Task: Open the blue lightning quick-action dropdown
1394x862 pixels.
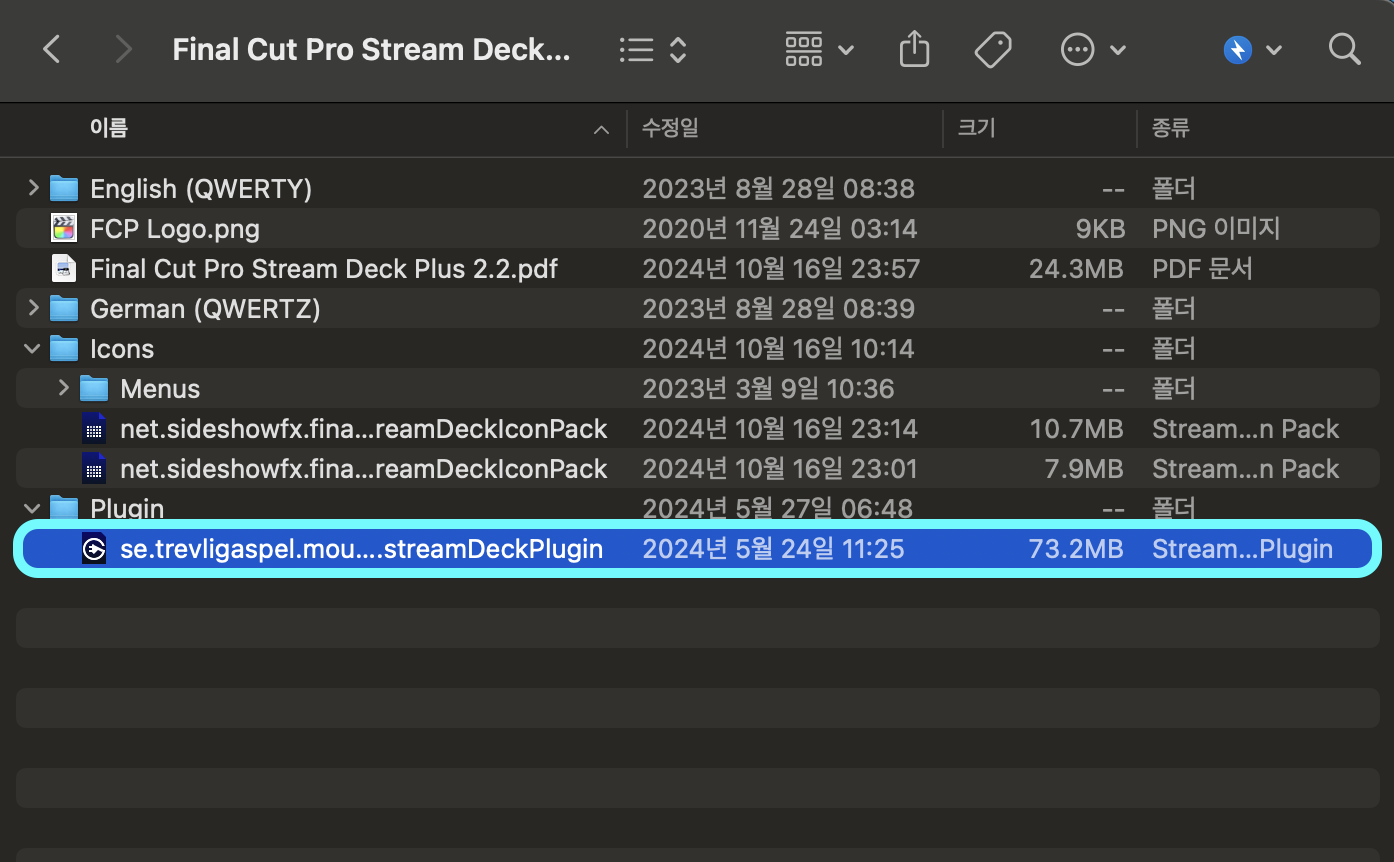Action: (1252, 49)
